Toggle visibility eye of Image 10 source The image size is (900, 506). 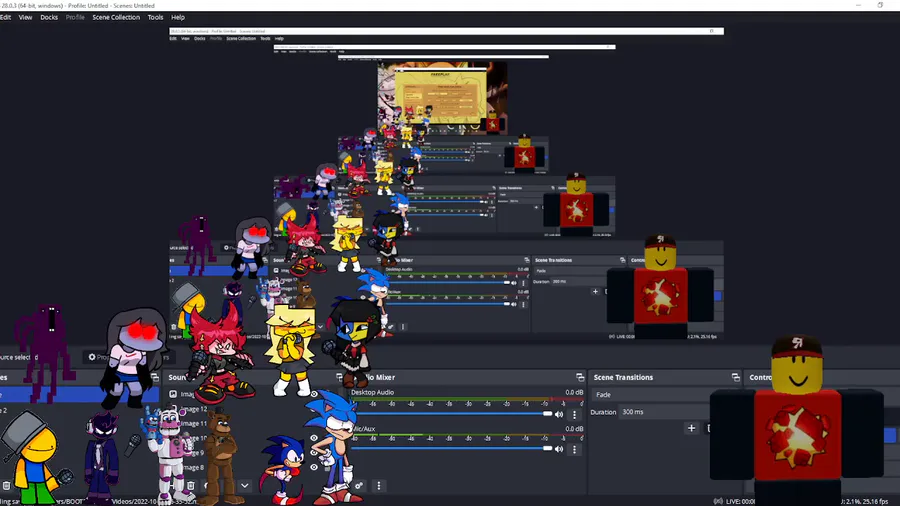click(x=314, y=438)
